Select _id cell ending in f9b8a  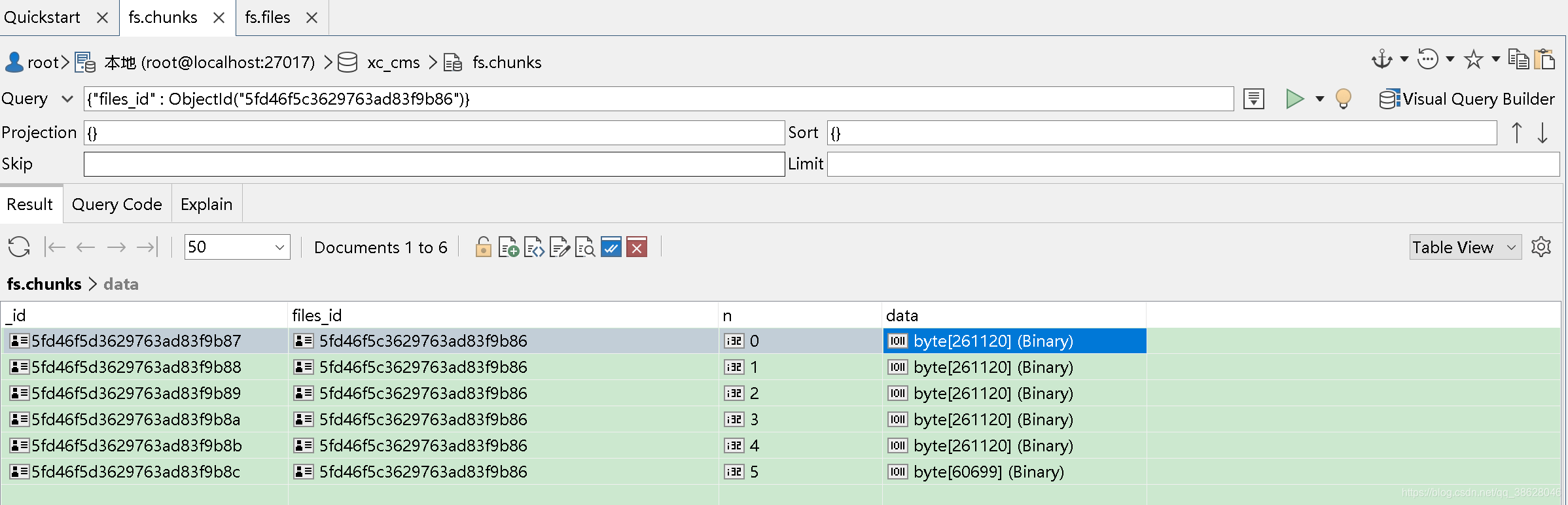pyautogui.click(x=144, y=420)
